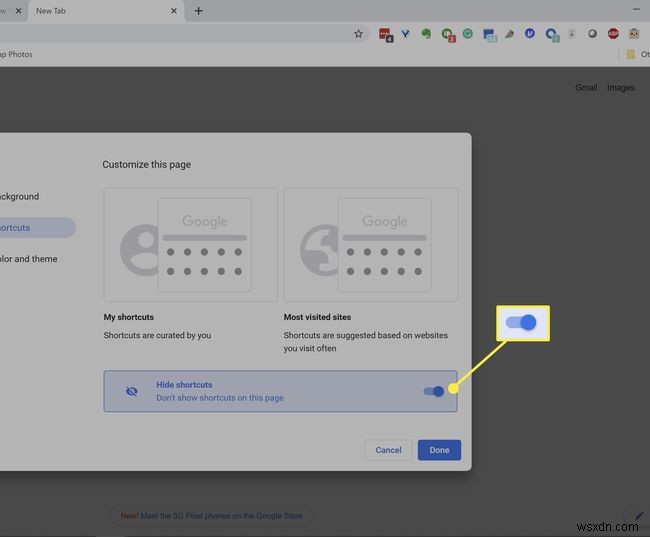The width and height of the screenshot is (650, 537).
Task: Activate the New Tab browser tab
Action: pos(106,11)
